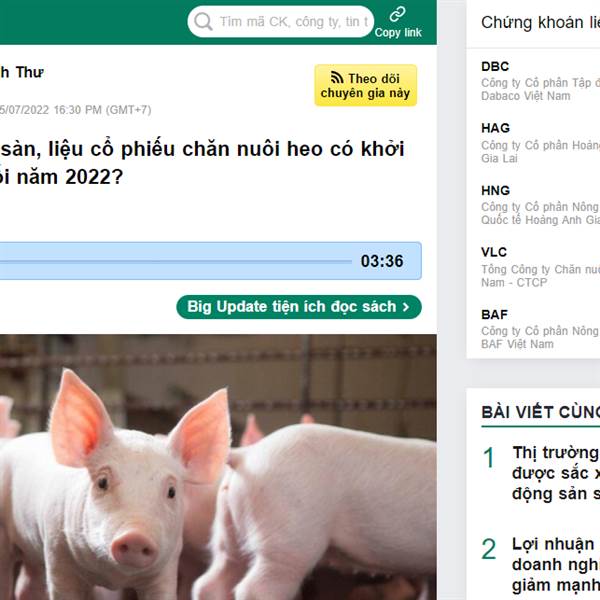Click the Big Update arrow chevron
Screen dimensions: 600x600
[406, 307]
